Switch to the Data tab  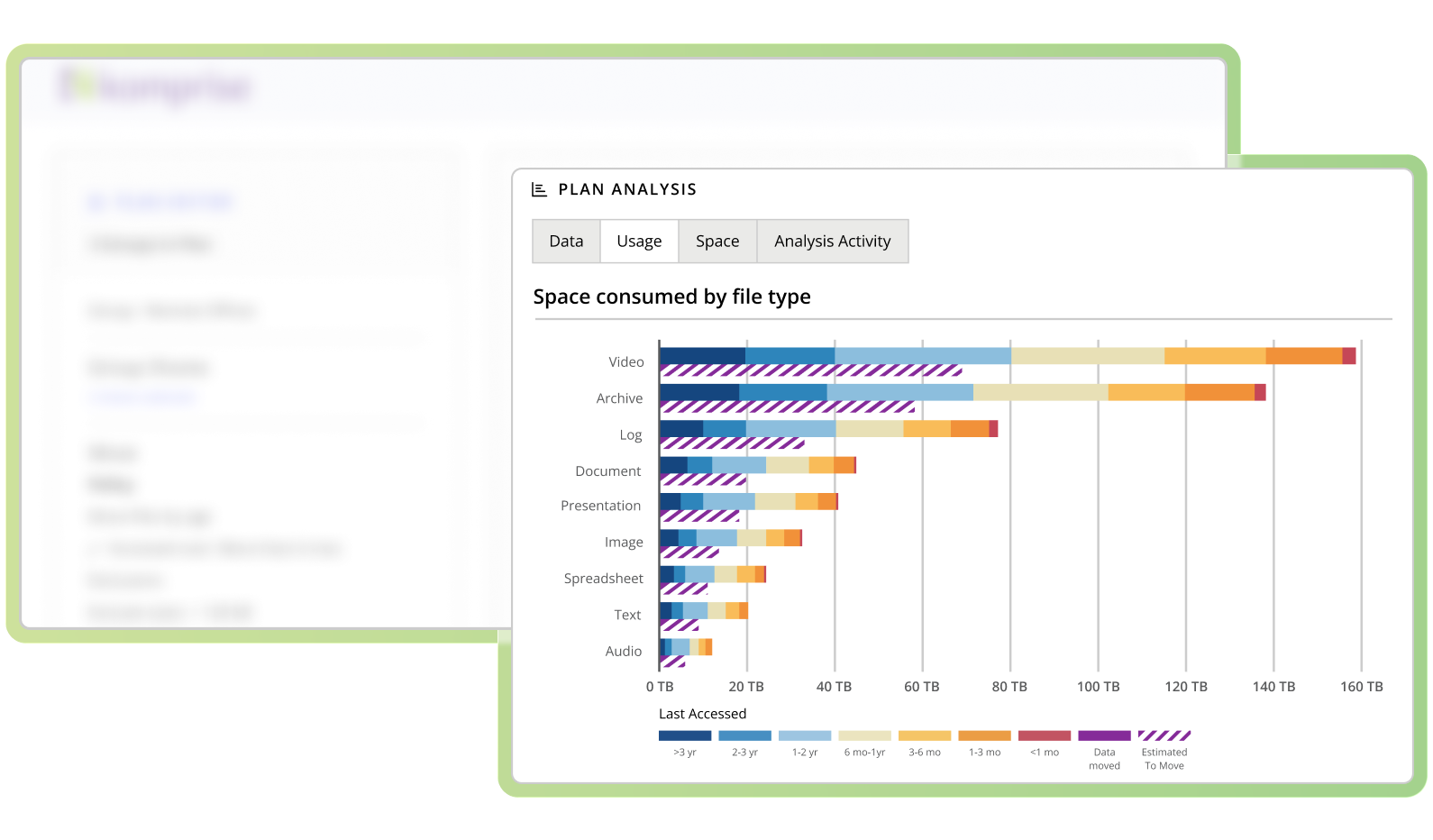[566, 242]
